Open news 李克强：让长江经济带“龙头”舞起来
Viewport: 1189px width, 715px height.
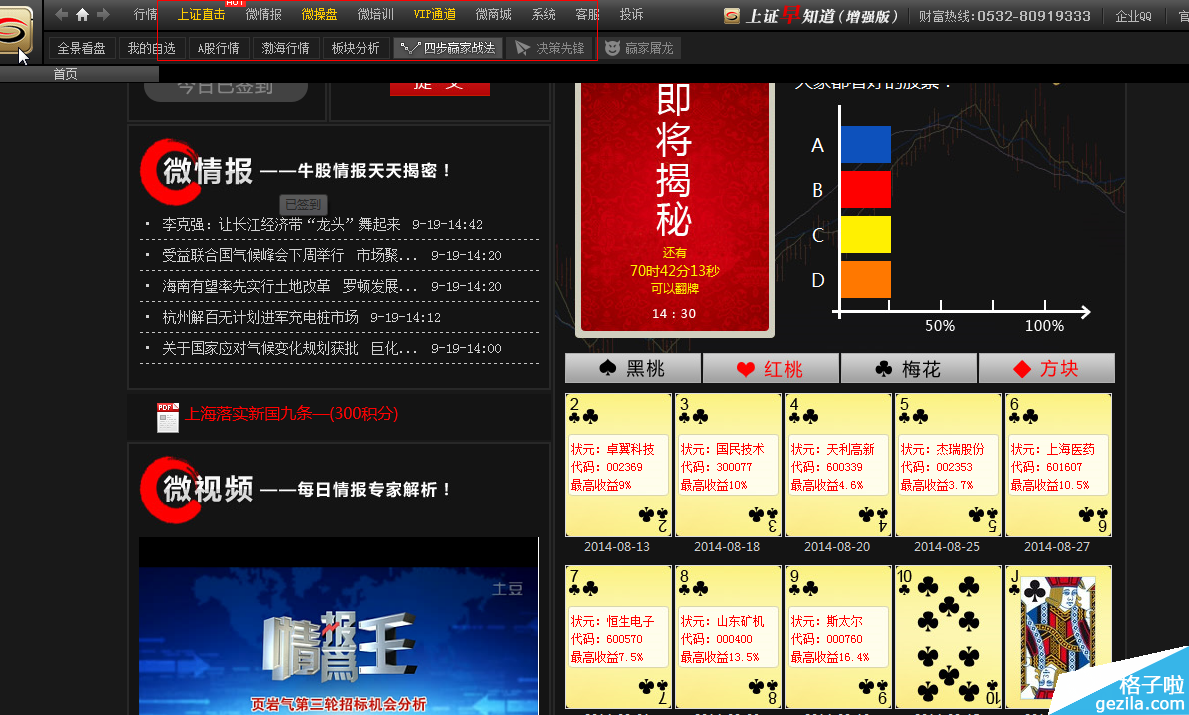(x=281, y=225)
